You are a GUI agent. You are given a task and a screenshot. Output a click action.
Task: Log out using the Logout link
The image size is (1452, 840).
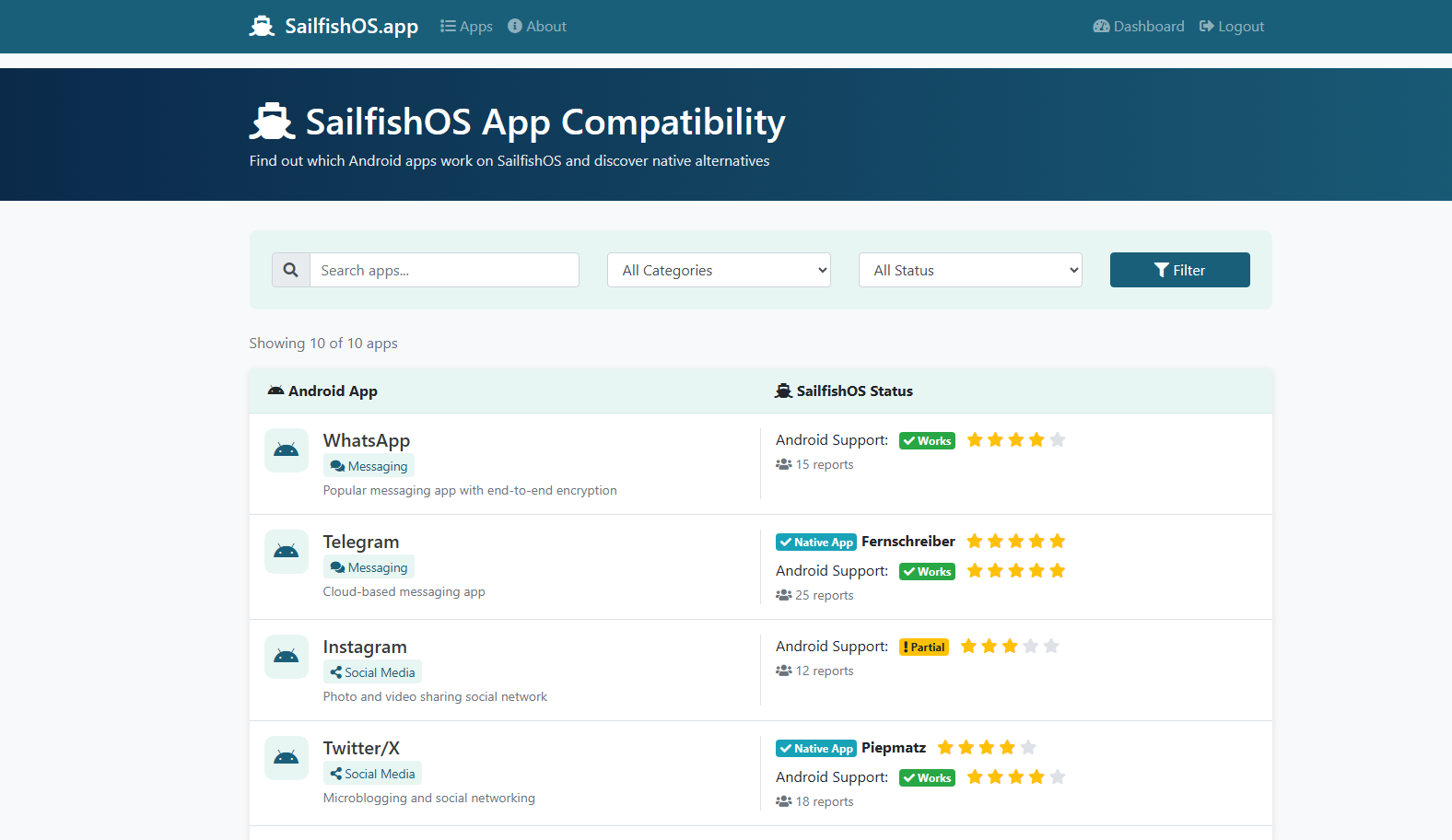coord(1232,27)
